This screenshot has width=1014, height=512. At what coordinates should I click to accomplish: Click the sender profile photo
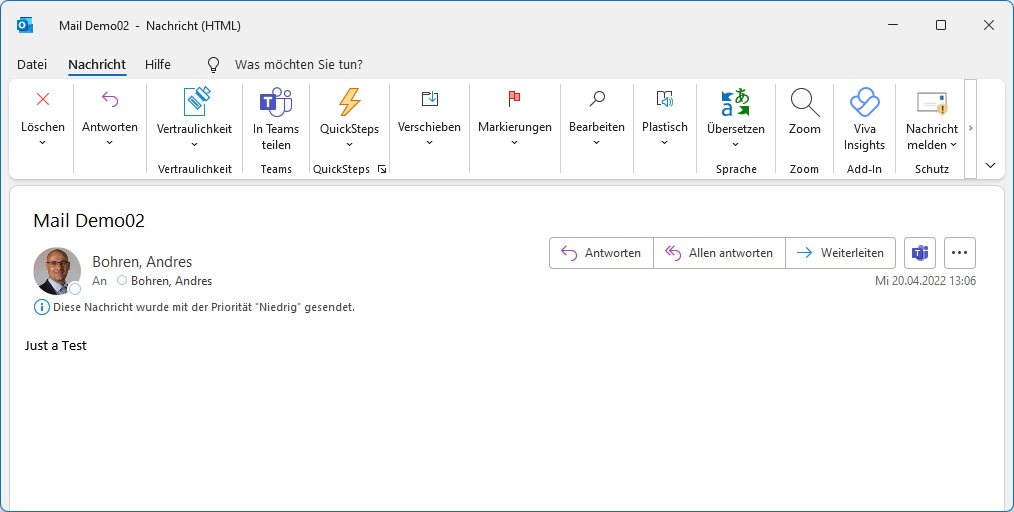pyautogui.click(x=57, y=271)
